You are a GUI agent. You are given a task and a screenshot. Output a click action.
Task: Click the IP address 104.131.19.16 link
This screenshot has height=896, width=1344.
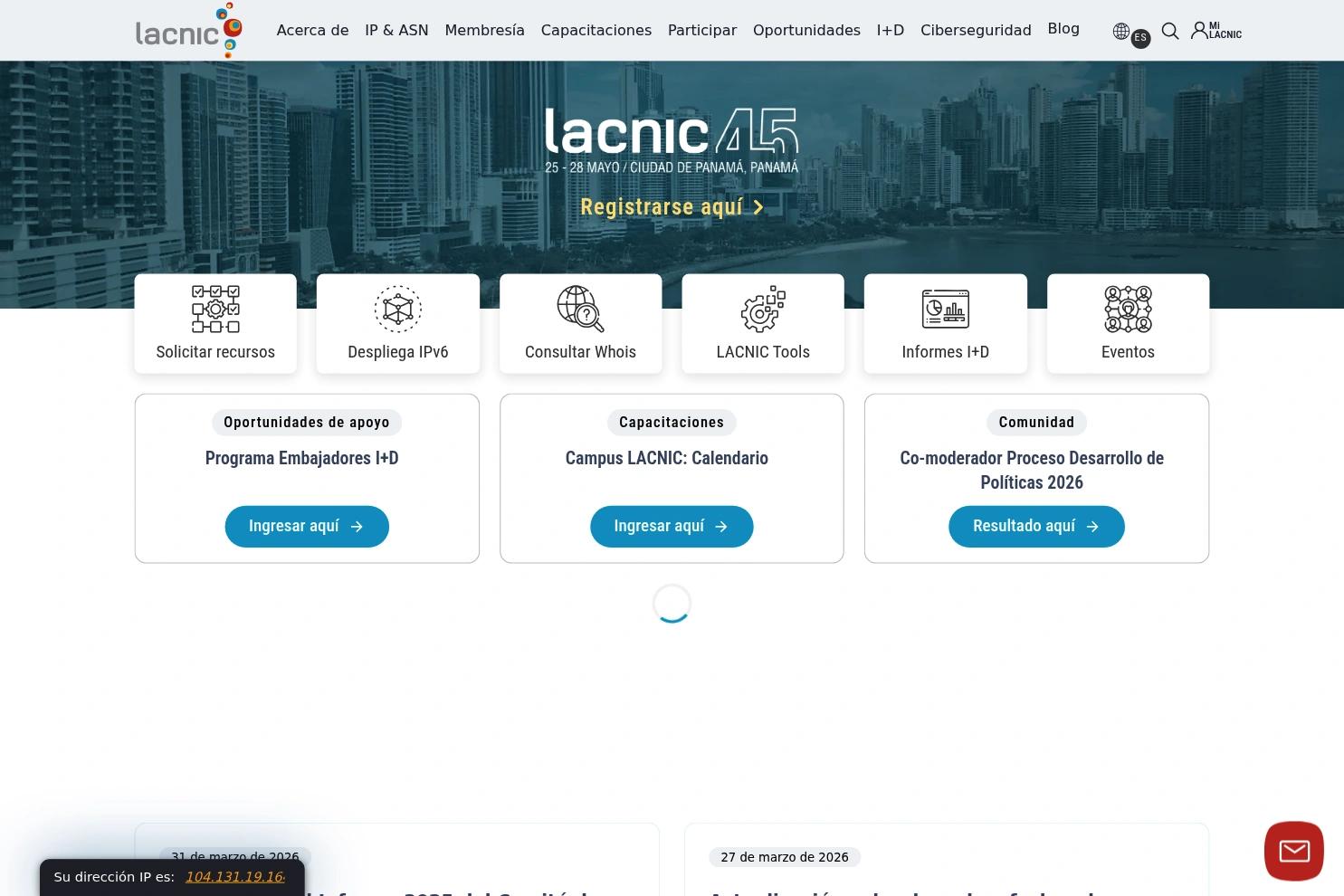tap(235, 877)
